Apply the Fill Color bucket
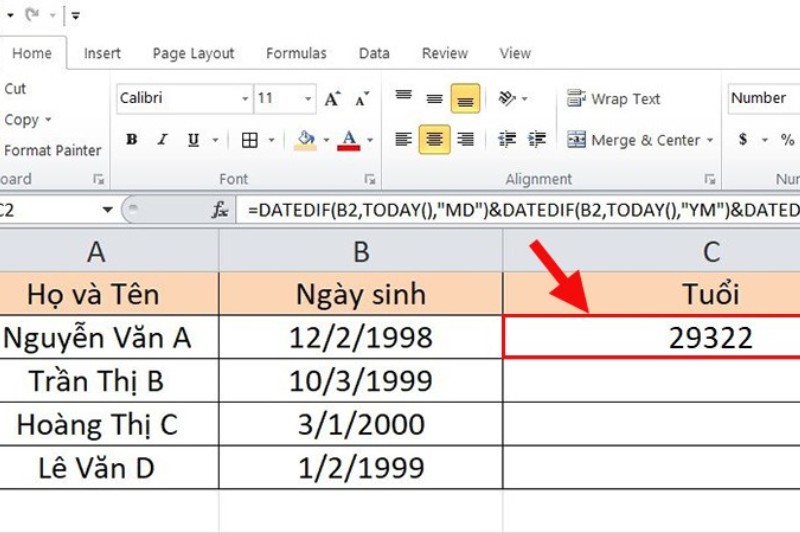This screenshot has height=533, width=800. coord(306,140)
